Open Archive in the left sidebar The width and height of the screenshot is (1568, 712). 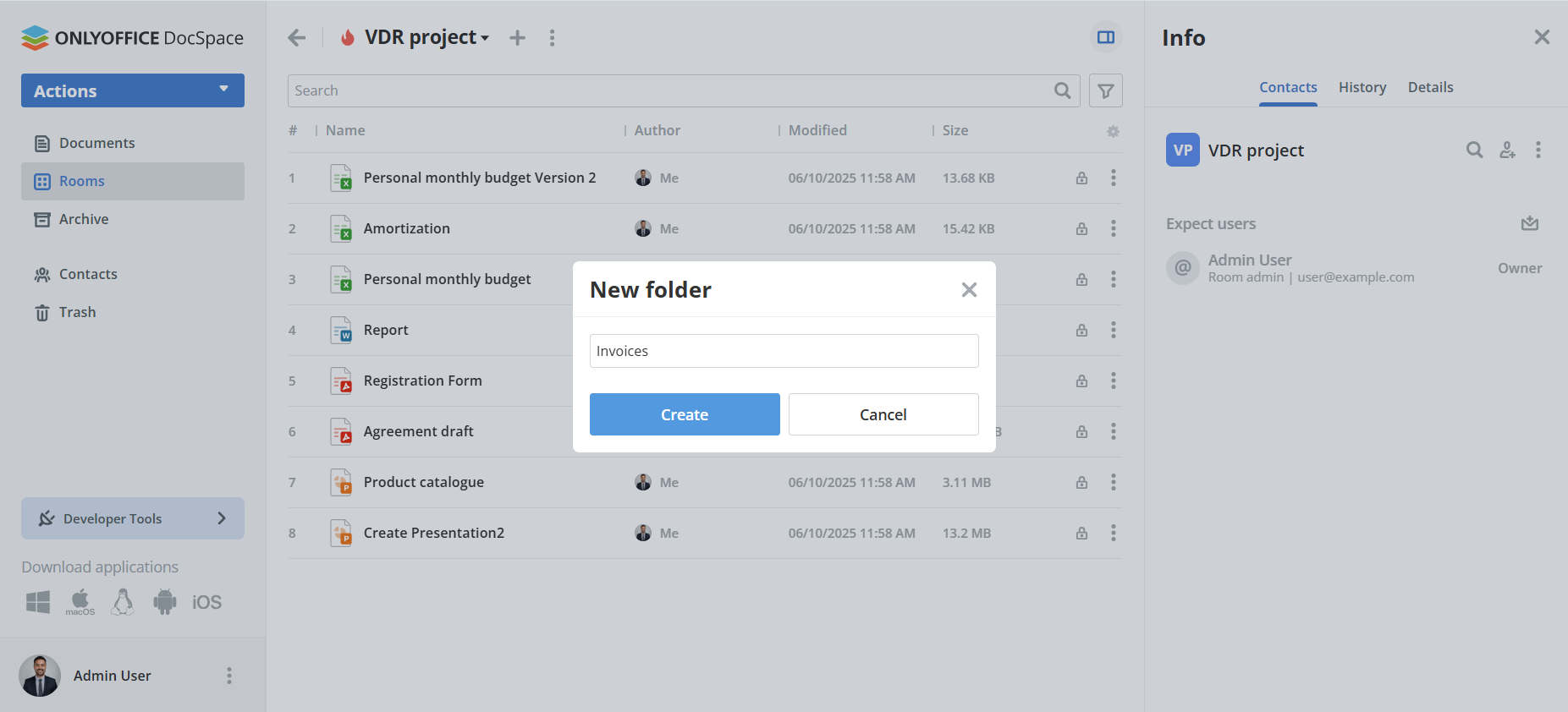(x=83, y=220)
